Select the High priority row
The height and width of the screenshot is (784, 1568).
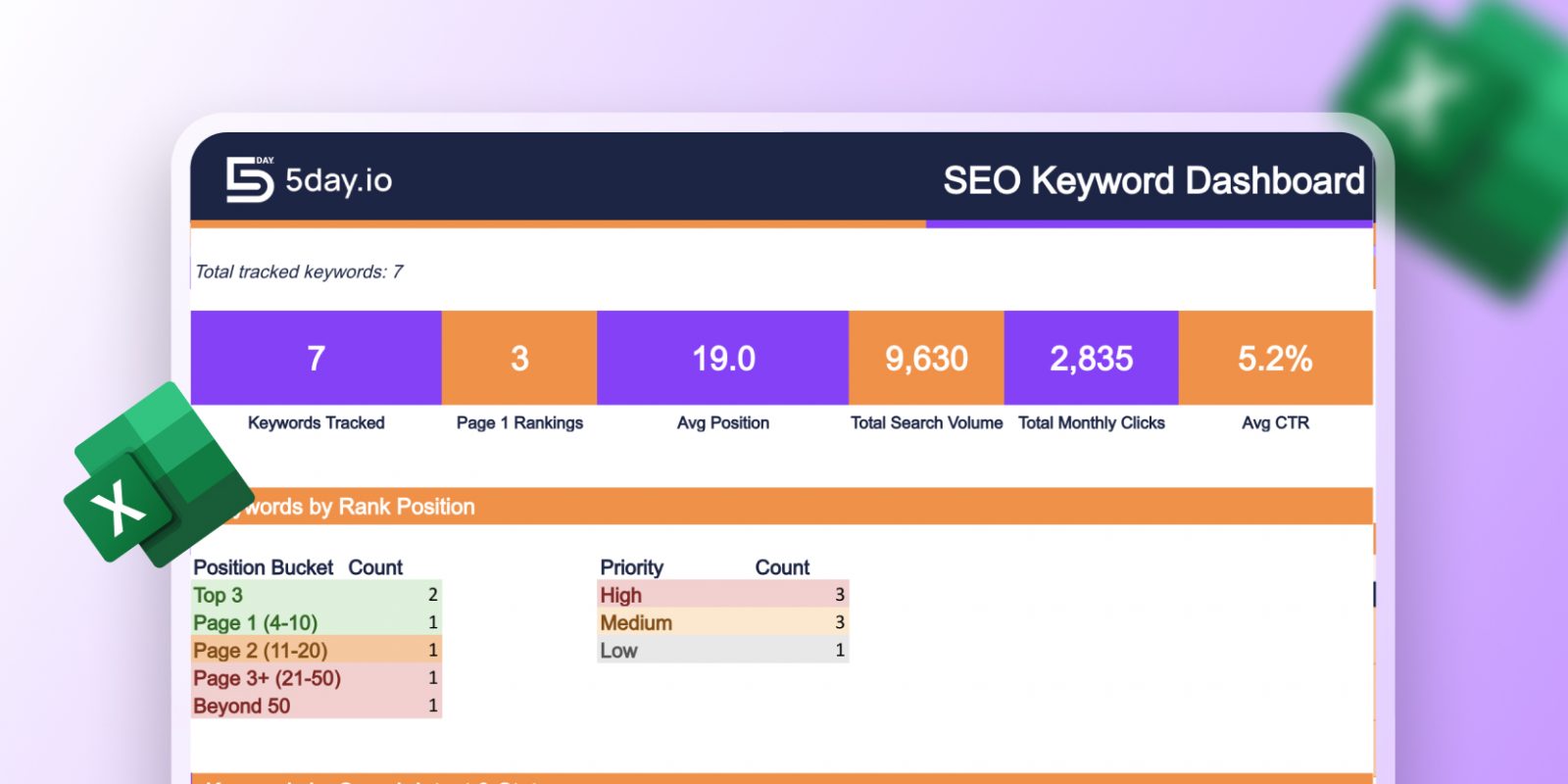[723, 595]
